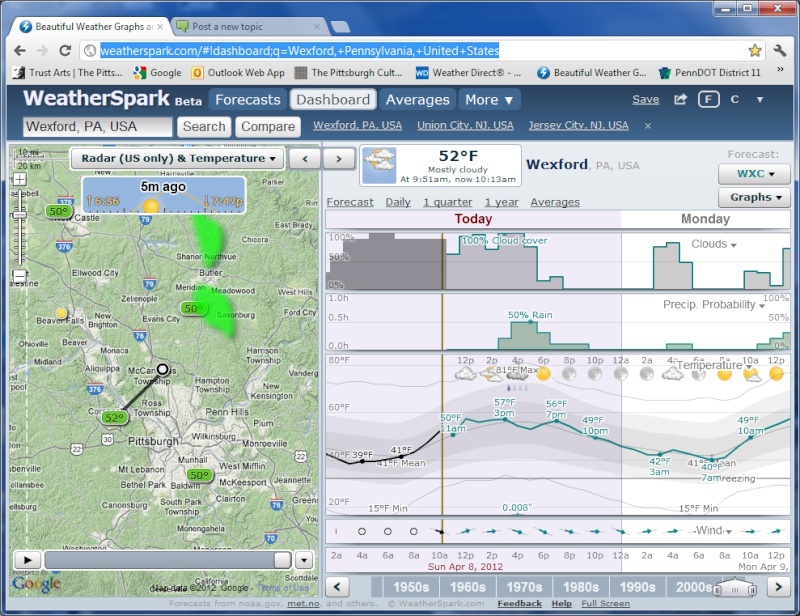Select the Forecast view link
The width and height of the screenshot is (800, 616).
click(350, 202)
